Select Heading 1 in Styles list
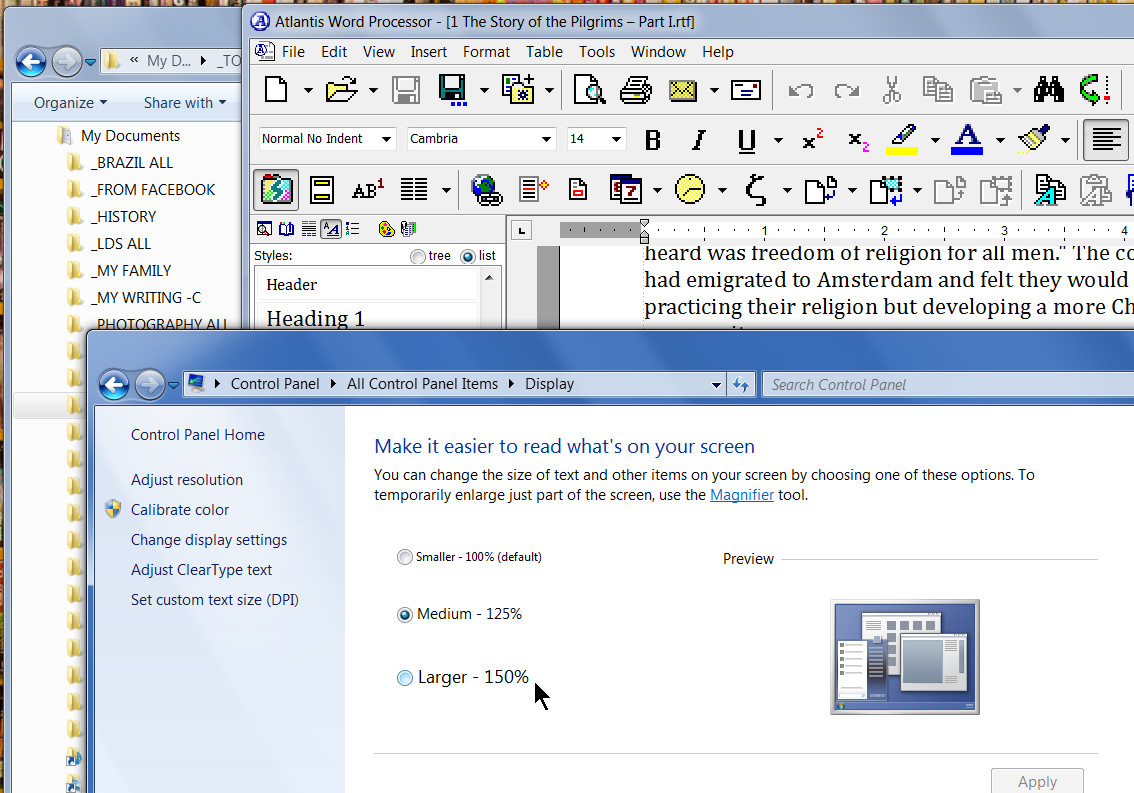Viewport: 1134px width, 793px height. tap(366, 318)
